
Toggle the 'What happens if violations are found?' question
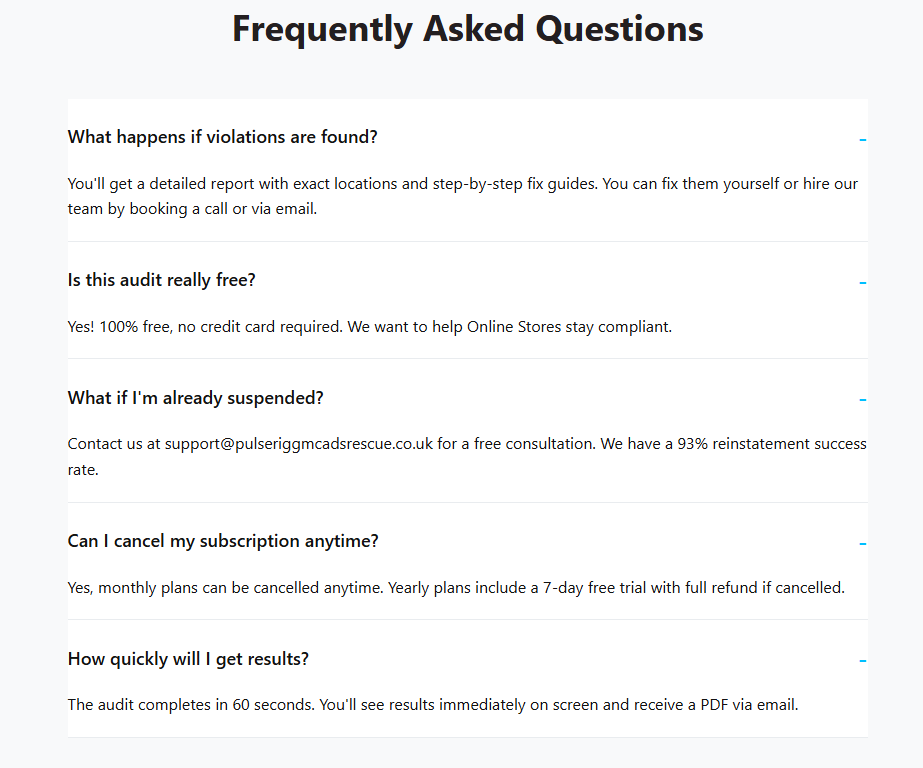coord(222,137)
